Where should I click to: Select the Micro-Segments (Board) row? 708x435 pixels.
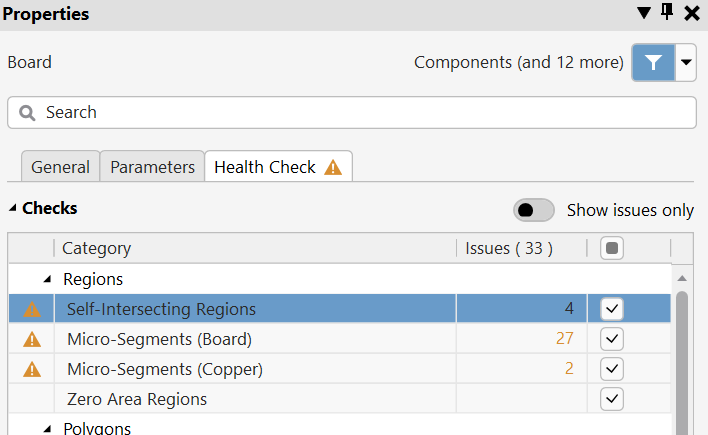click(x=250, y=339)
